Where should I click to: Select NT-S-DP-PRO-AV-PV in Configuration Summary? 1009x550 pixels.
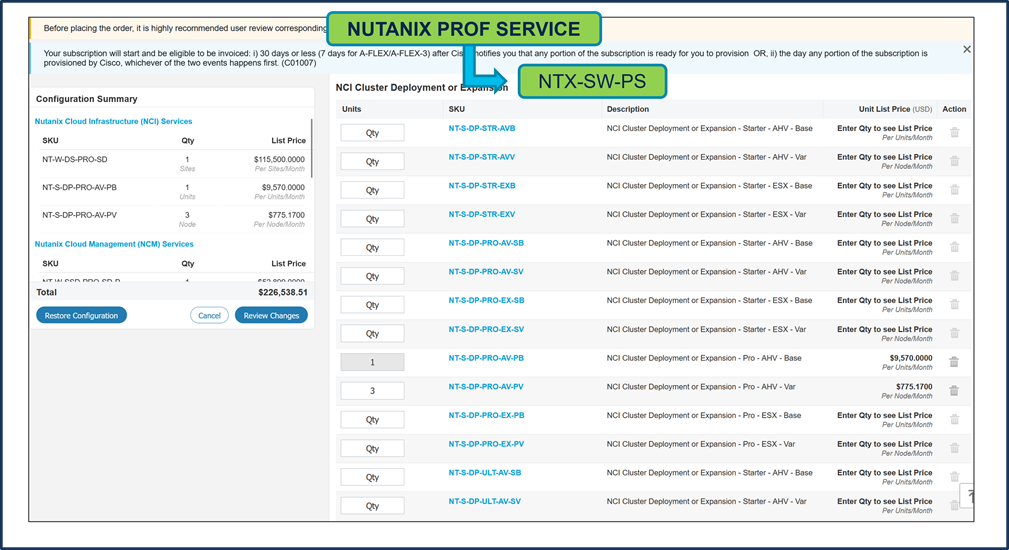[79, 215]
